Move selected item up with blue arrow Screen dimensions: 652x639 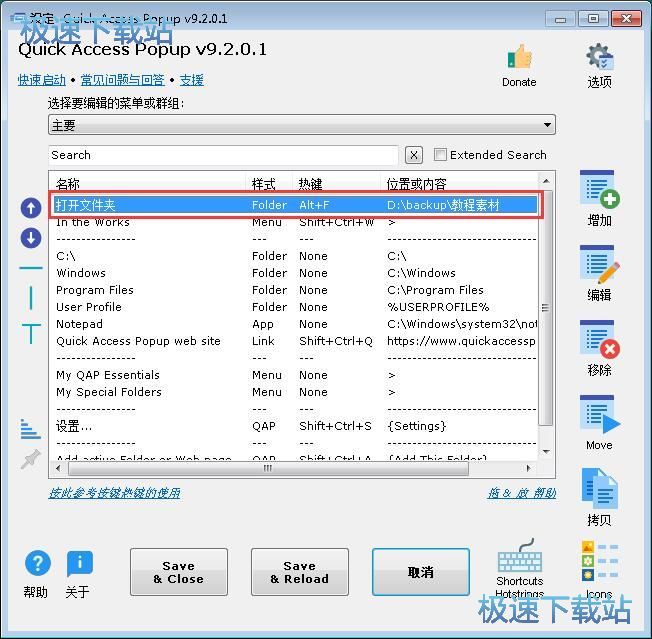tap(31, 208)
